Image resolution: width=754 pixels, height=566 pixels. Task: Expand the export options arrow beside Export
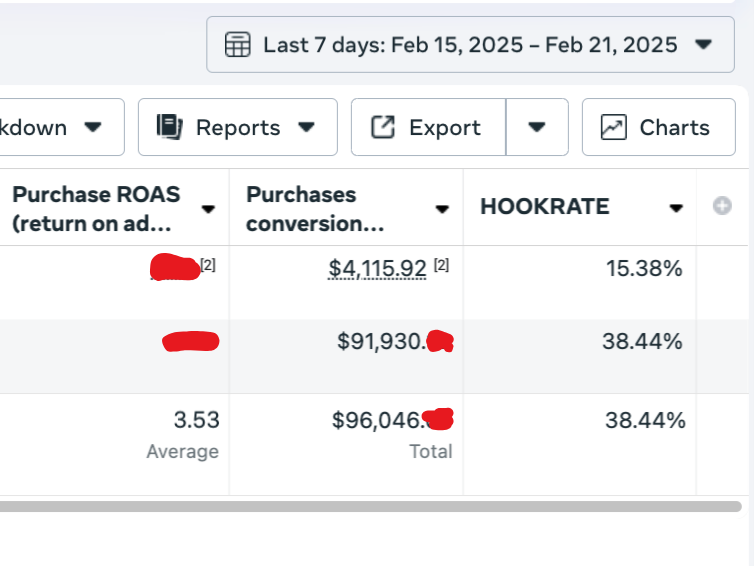537,127
